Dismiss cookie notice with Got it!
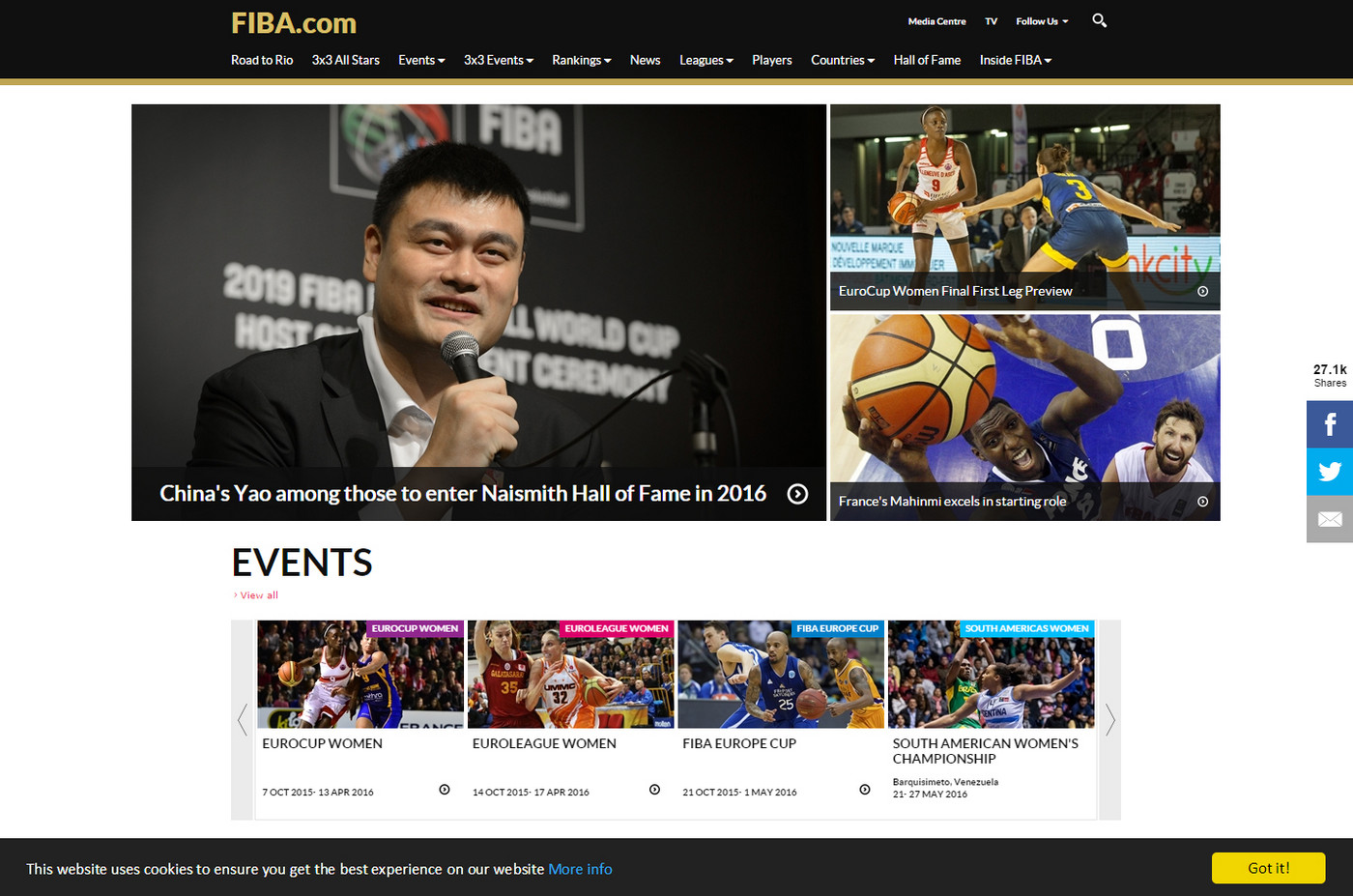Screen dimensions: 1353x896 (x=1268, y=868)
